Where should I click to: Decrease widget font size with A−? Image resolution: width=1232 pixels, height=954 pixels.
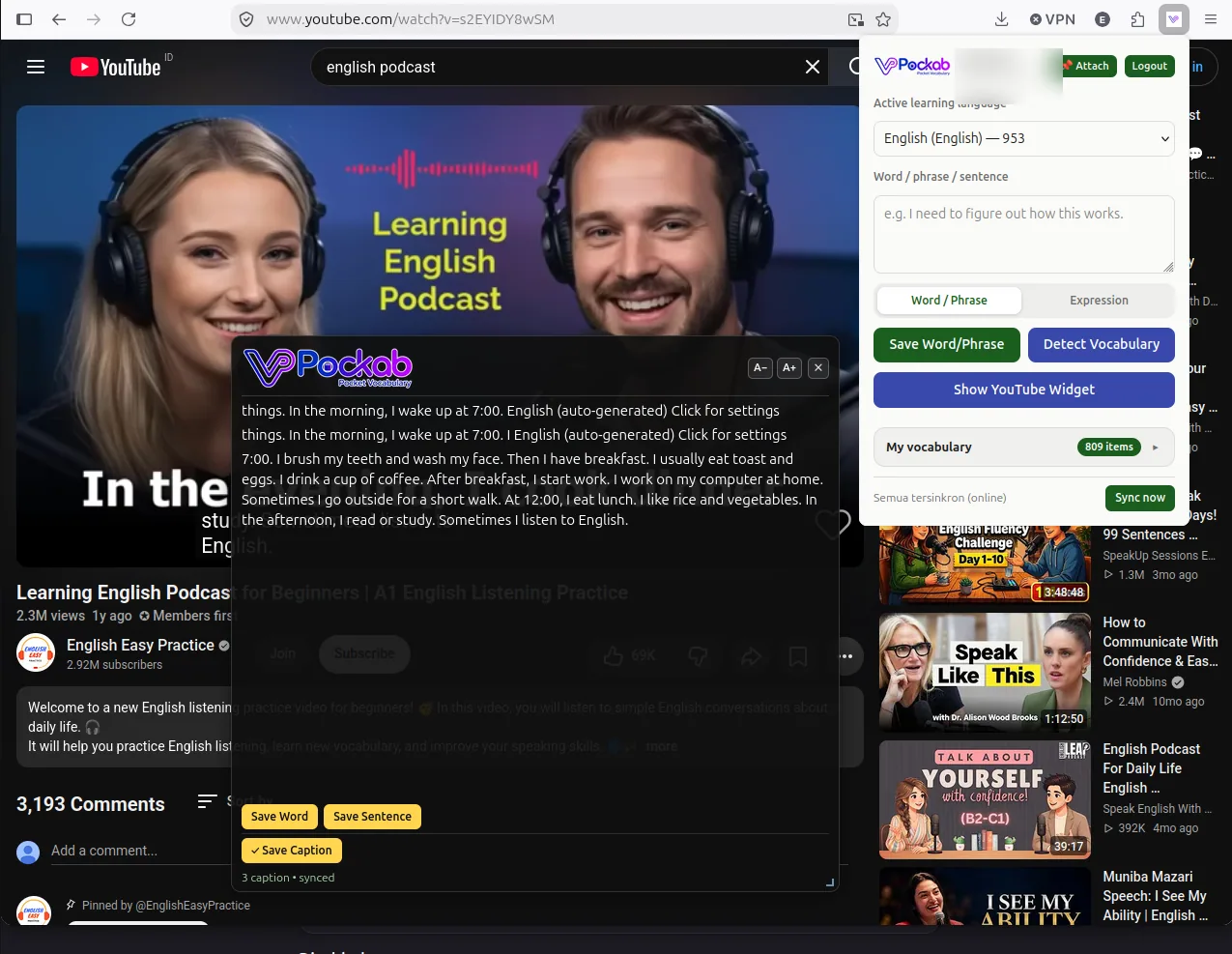[760, 367]
